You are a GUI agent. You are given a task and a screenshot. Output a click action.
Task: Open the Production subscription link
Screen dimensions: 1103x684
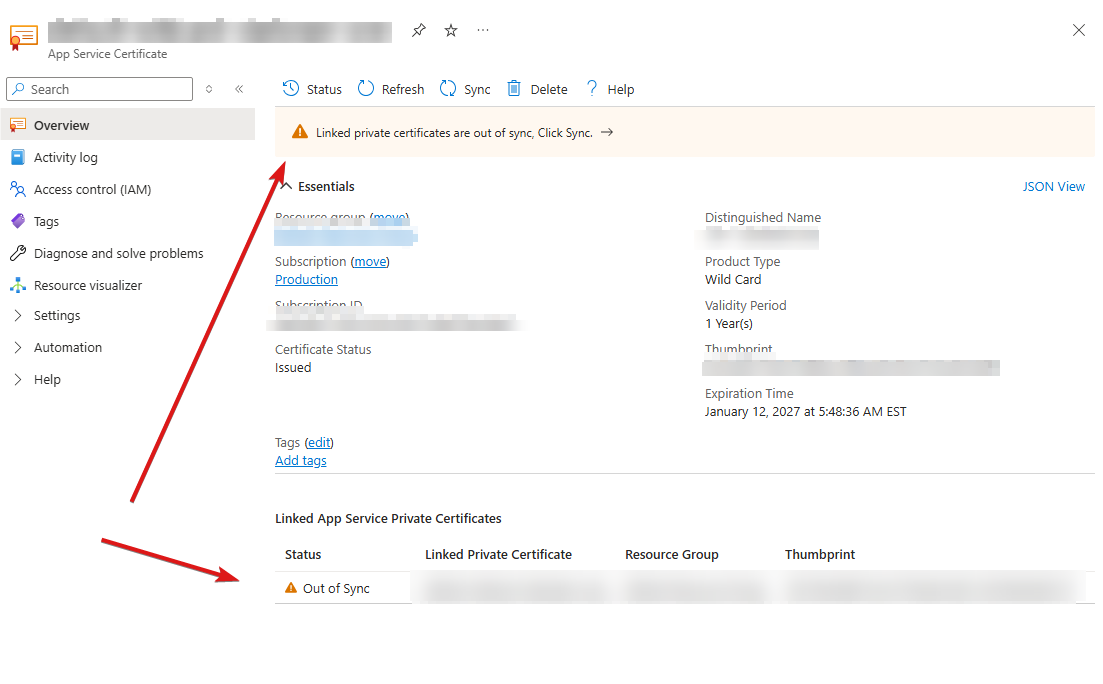click(x=306, y=279)
